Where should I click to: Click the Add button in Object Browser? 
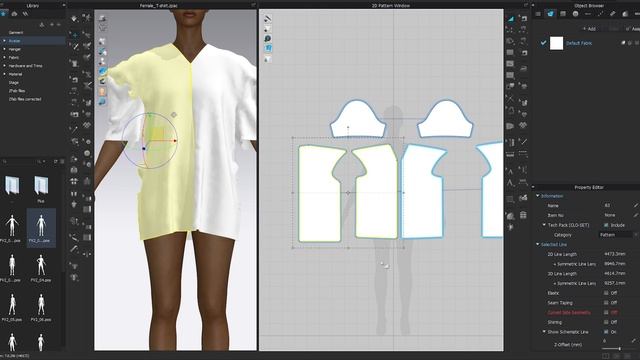pos(589,29)
